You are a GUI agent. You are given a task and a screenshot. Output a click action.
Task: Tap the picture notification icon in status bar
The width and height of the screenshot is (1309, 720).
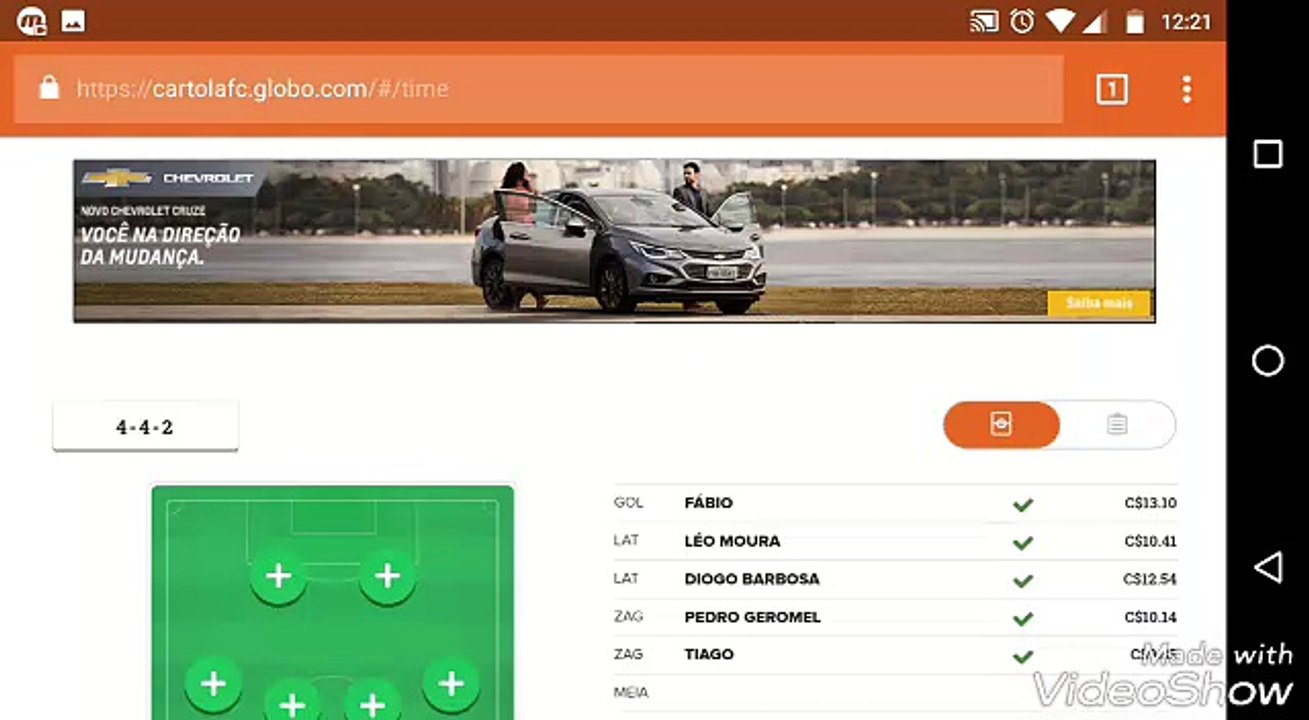point(73,21)
